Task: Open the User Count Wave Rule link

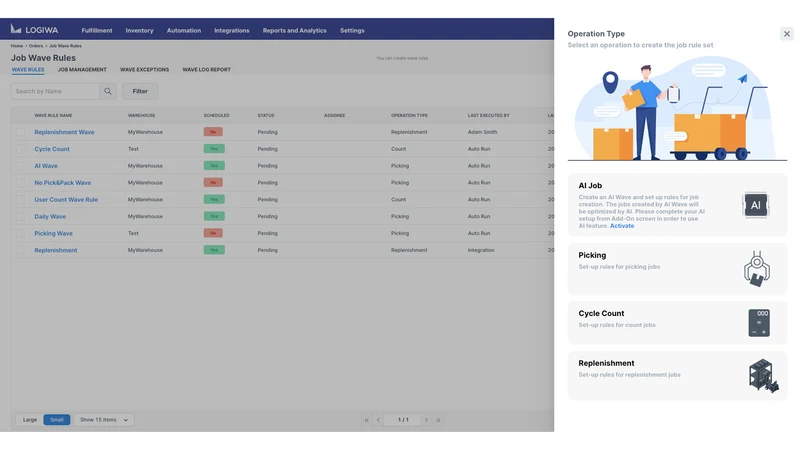Action: [x=66, y=199]
